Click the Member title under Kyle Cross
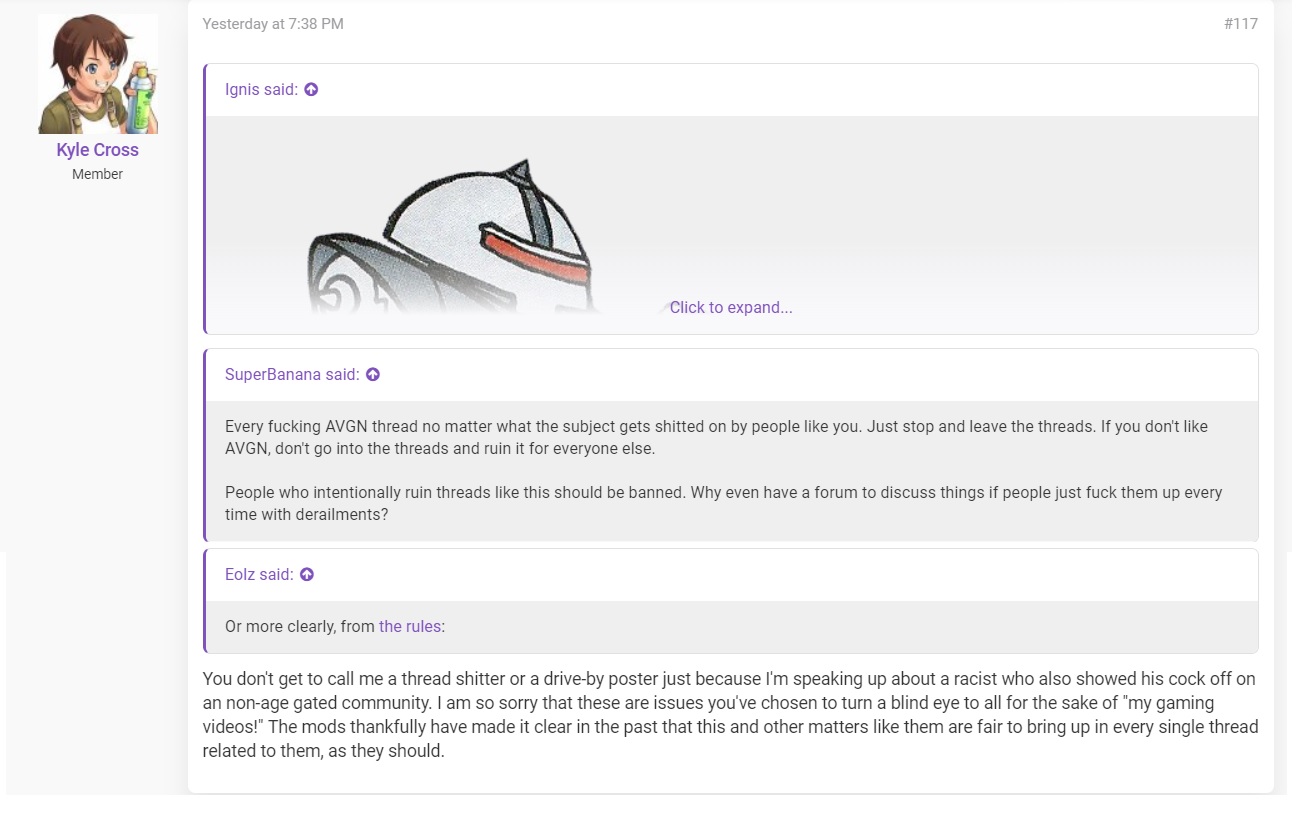This screenshot has width=1302, height=832. click(98, 174)
